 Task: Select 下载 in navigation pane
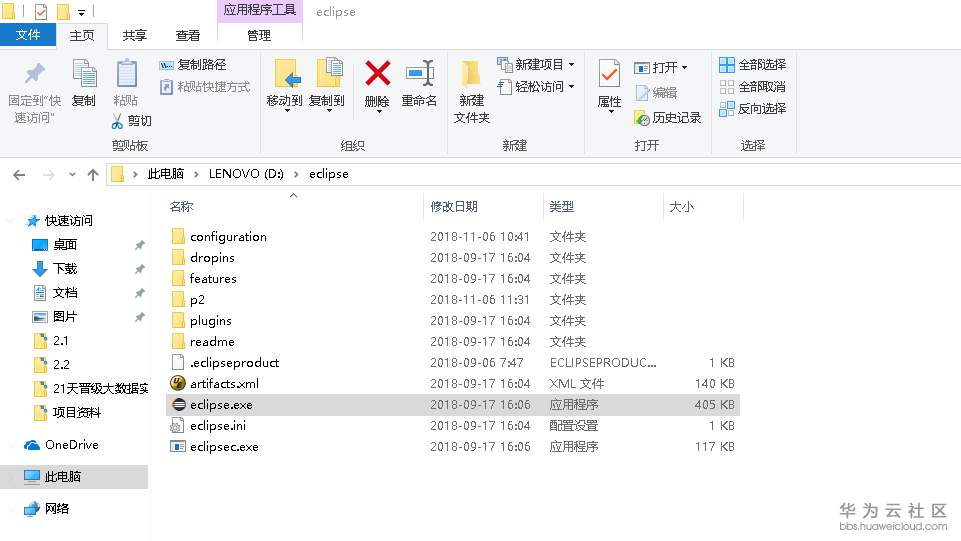point(65,268)
